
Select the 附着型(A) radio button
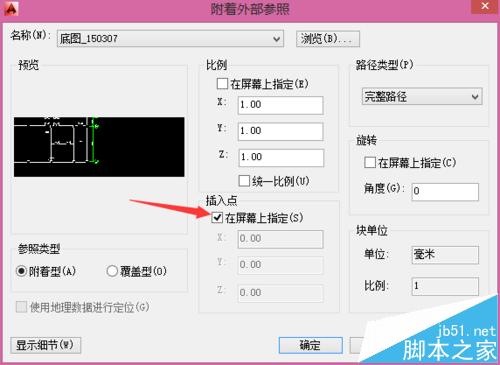click(21, 271)
